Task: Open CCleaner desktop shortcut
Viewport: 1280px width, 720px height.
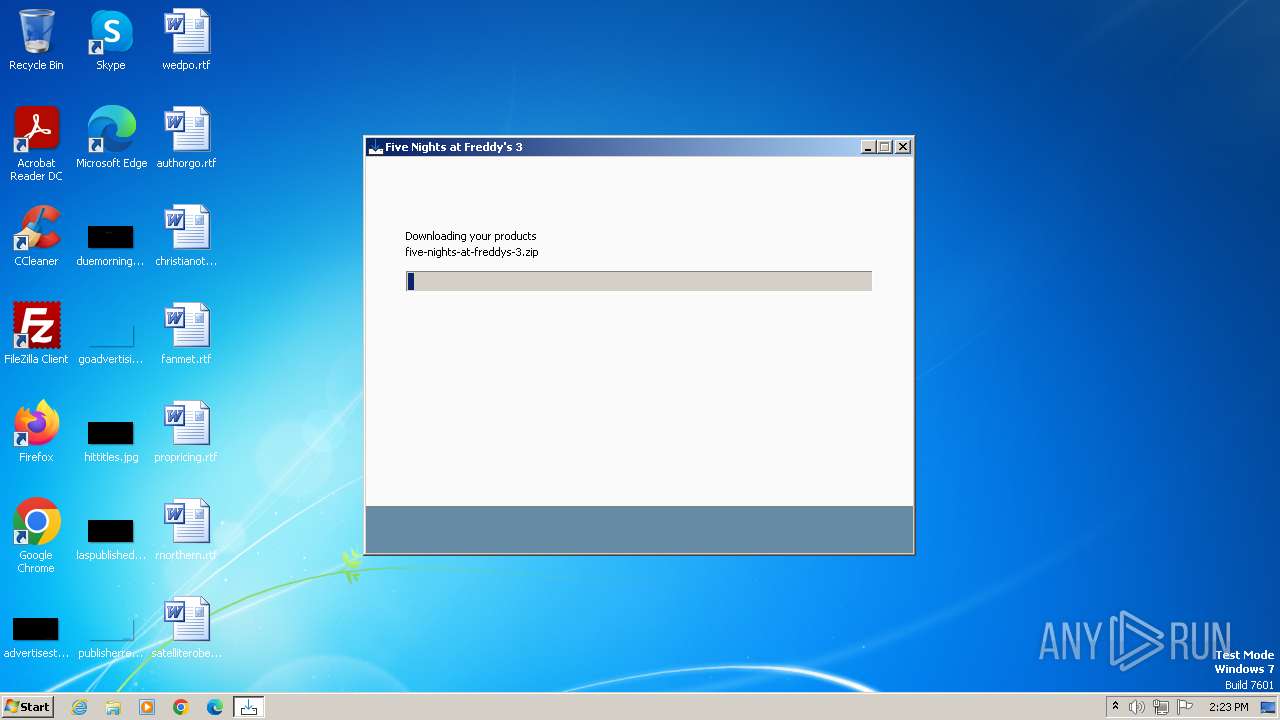Action: (x=36, y=236)
